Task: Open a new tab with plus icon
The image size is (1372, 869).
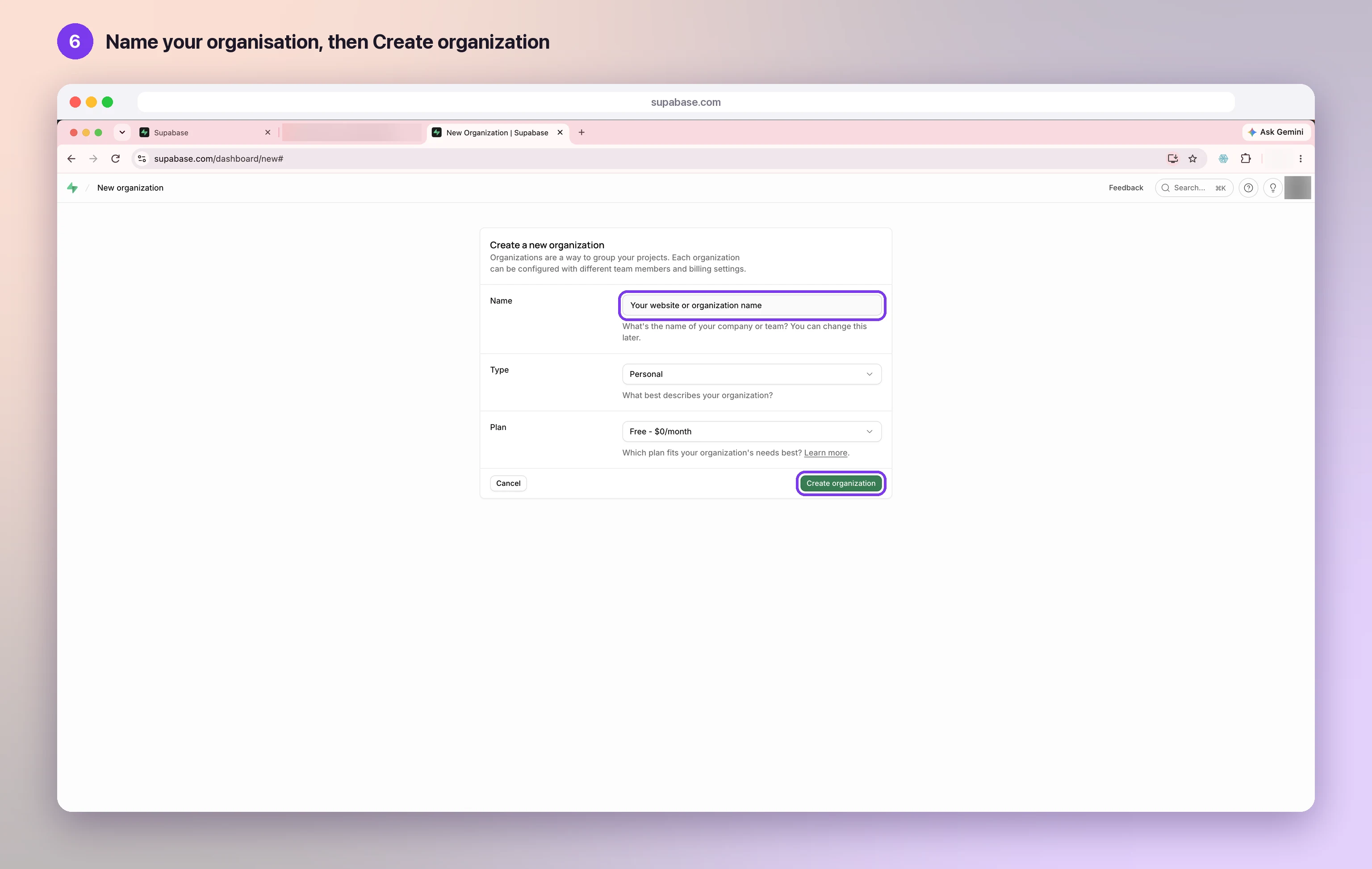Action: [581, 132]
